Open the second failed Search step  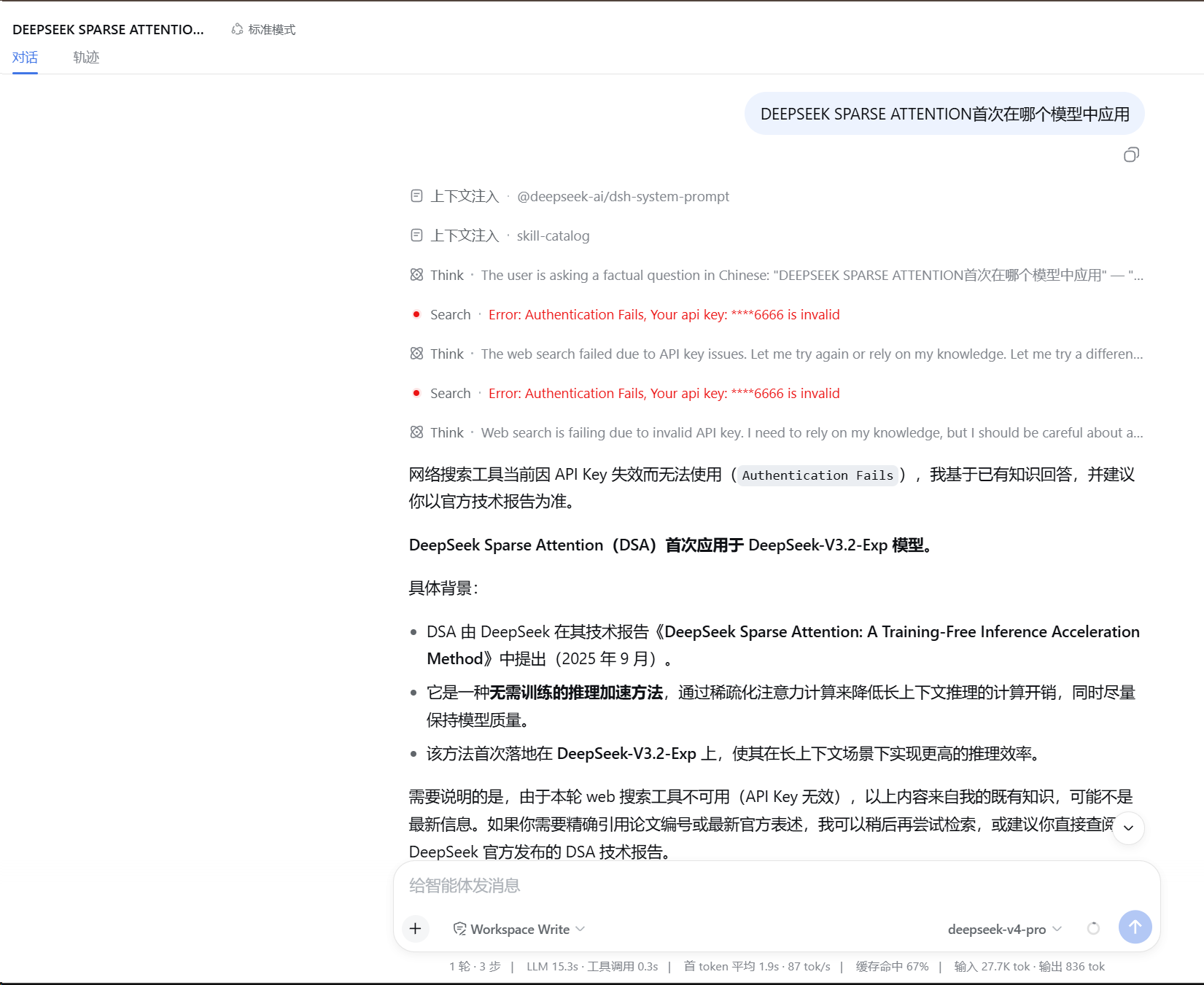tap(625, 393)
